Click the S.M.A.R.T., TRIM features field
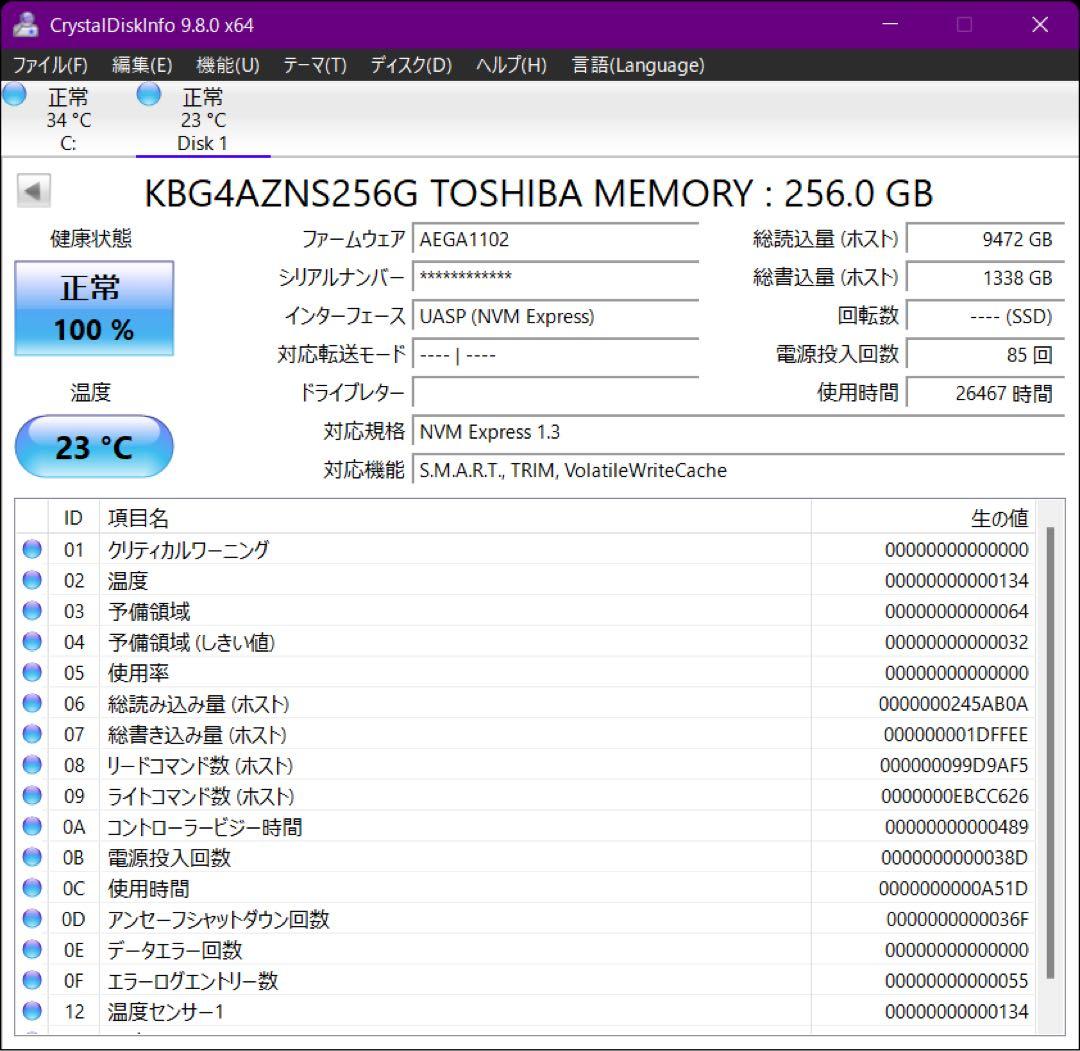Image resolution: width=1080 pixels, height=1051 pixels. coord(738,470)
